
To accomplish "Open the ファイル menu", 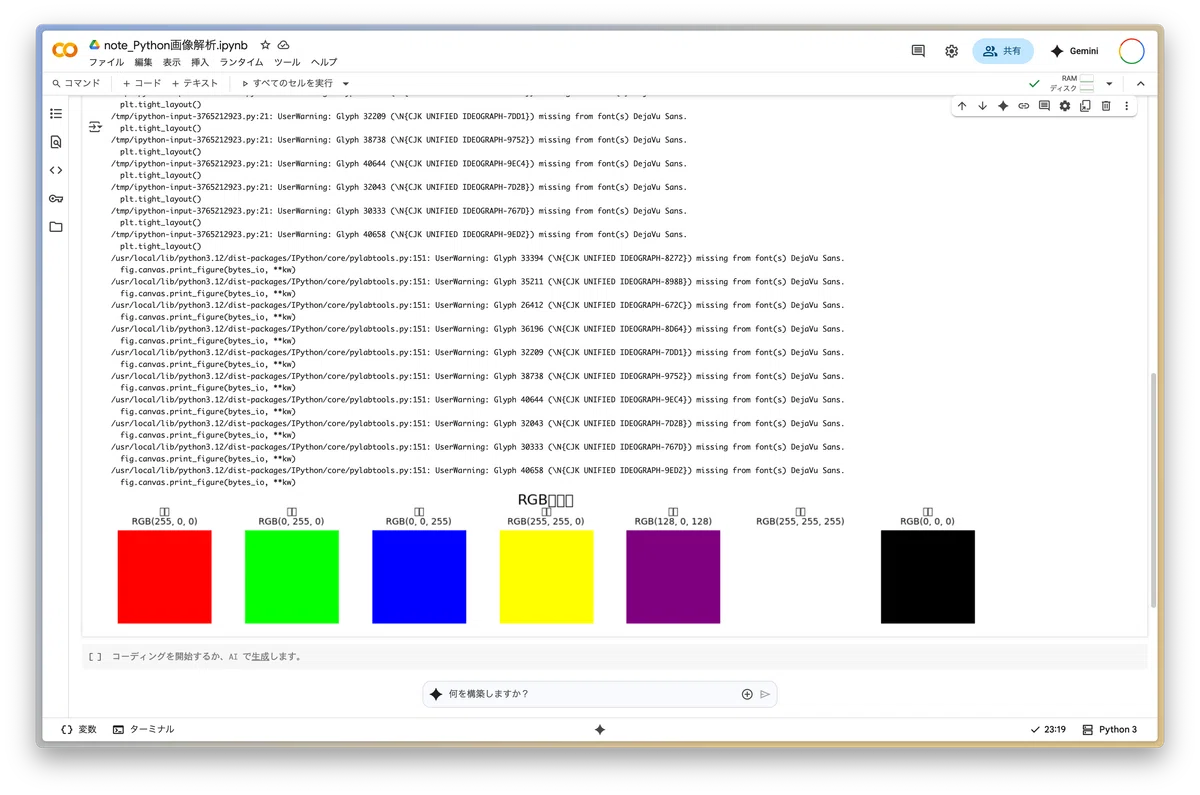I will 107,62.
